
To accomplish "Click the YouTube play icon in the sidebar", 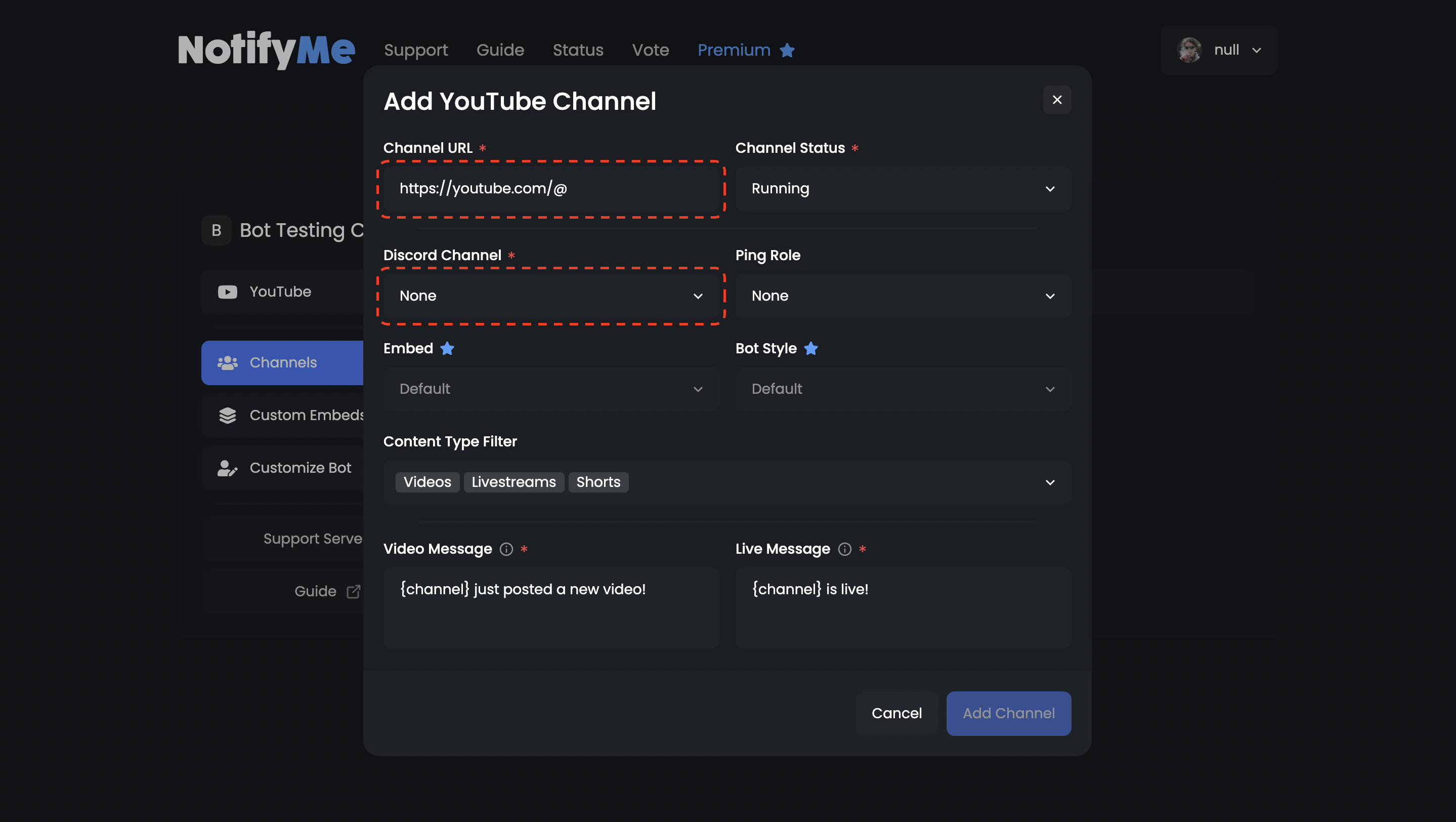I will [x=227, y=292].
